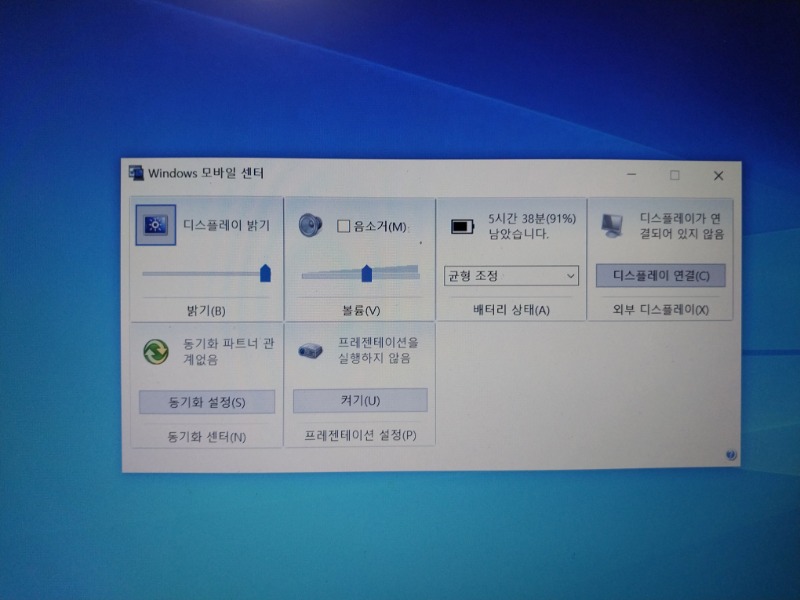Click the 밝기(B) label
The height and width of the screenshot is (600, 800).
click(x=206, y=310)
